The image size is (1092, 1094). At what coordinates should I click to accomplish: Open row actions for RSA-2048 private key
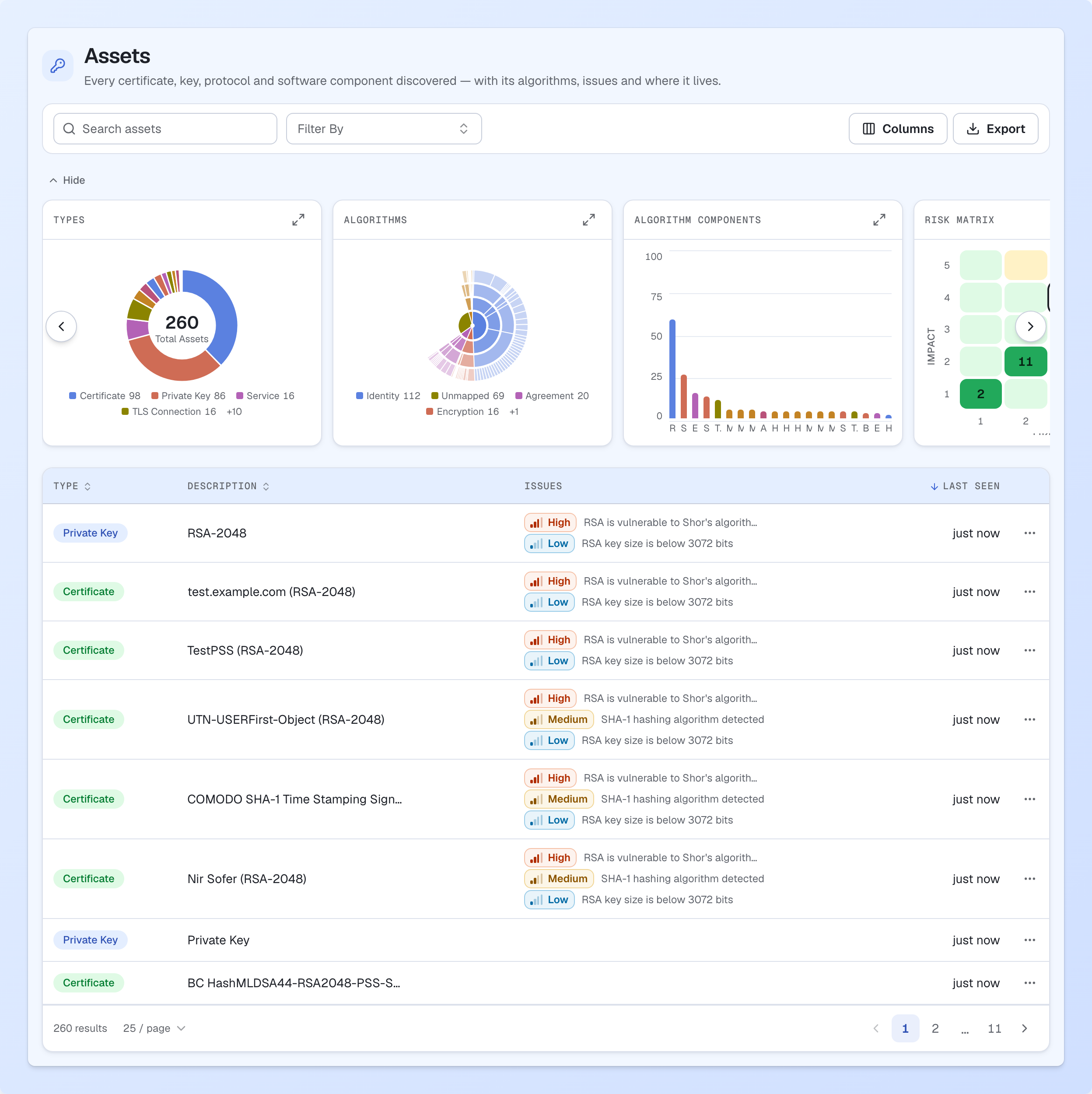click(1030, 533)
